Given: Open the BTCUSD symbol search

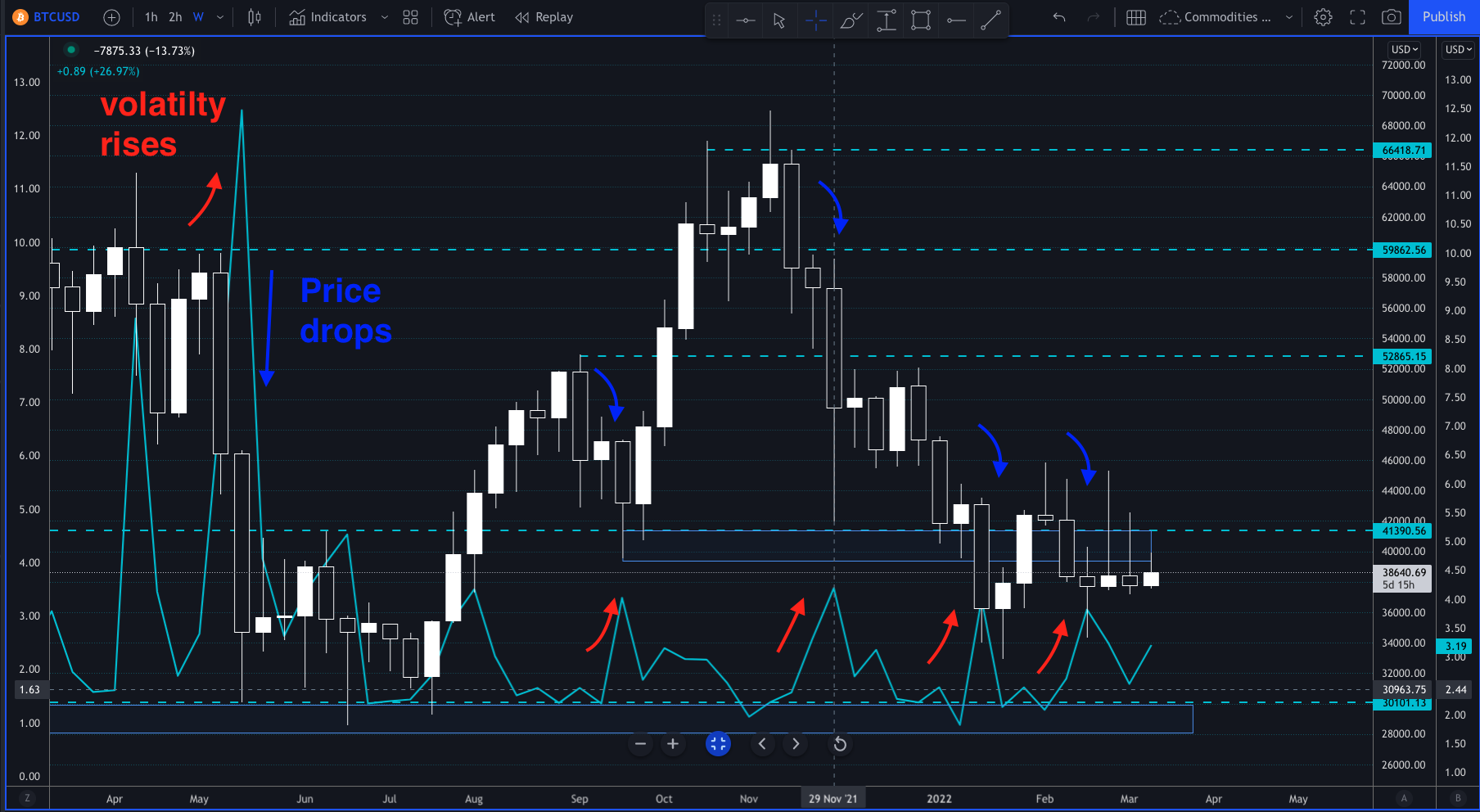Looking at the screenshot, I should [47, 16].
